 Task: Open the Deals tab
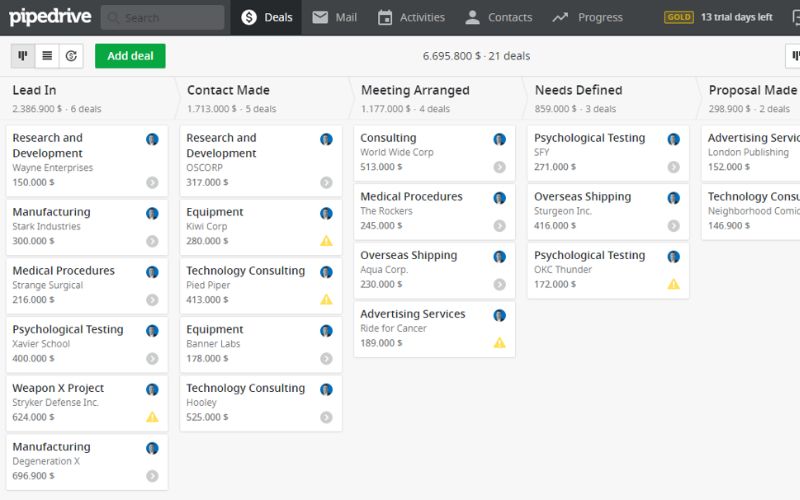point(266,17)
